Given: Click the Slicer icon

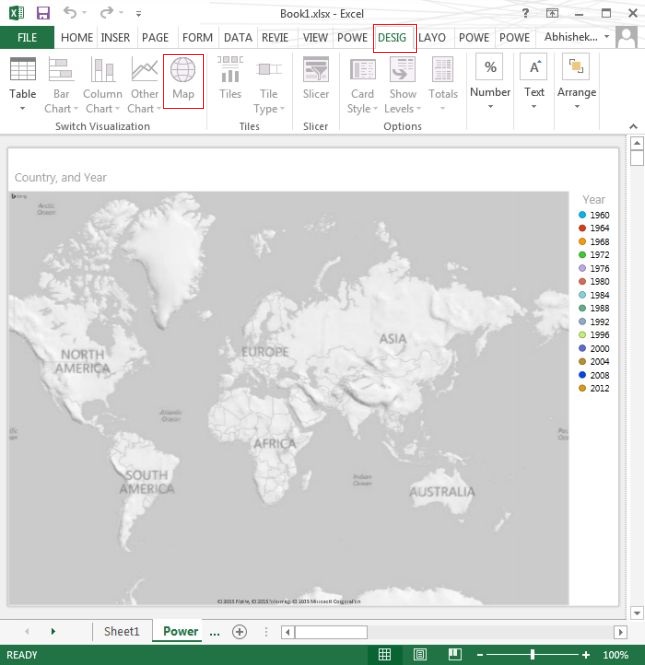Looking at the screenshot, I should (316, 81).
